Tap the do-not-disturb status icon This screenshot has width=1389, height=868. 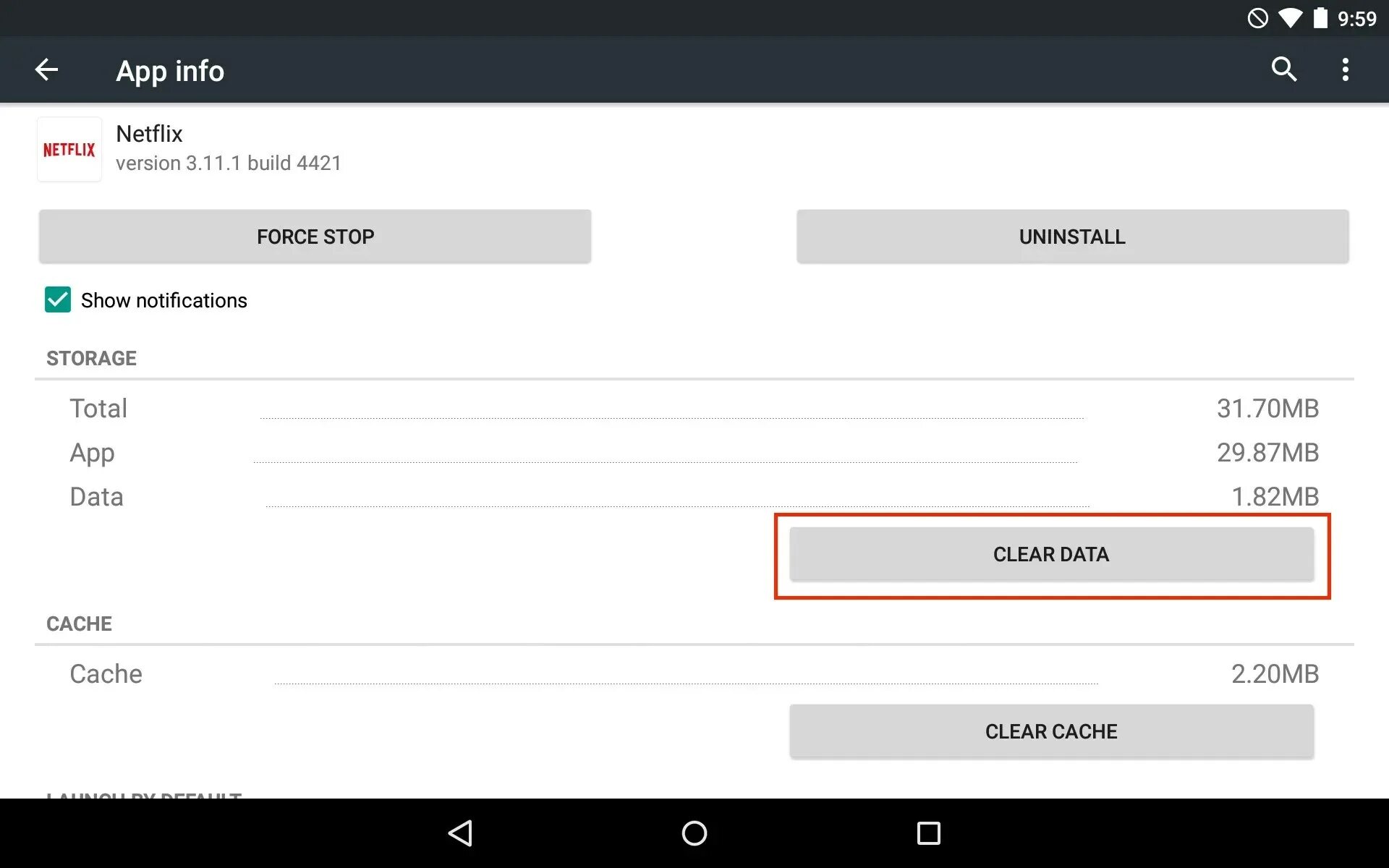coord(1258,18)
